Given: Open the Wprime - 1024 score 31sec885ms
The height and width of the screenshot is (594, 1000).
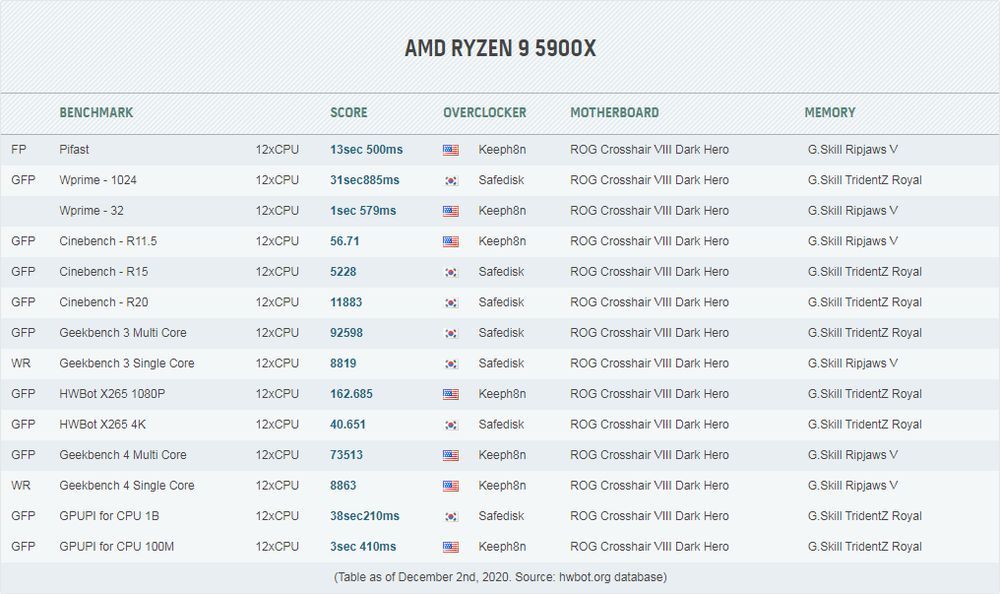Looking at the screenshot, I should click(x=364, y=181).
